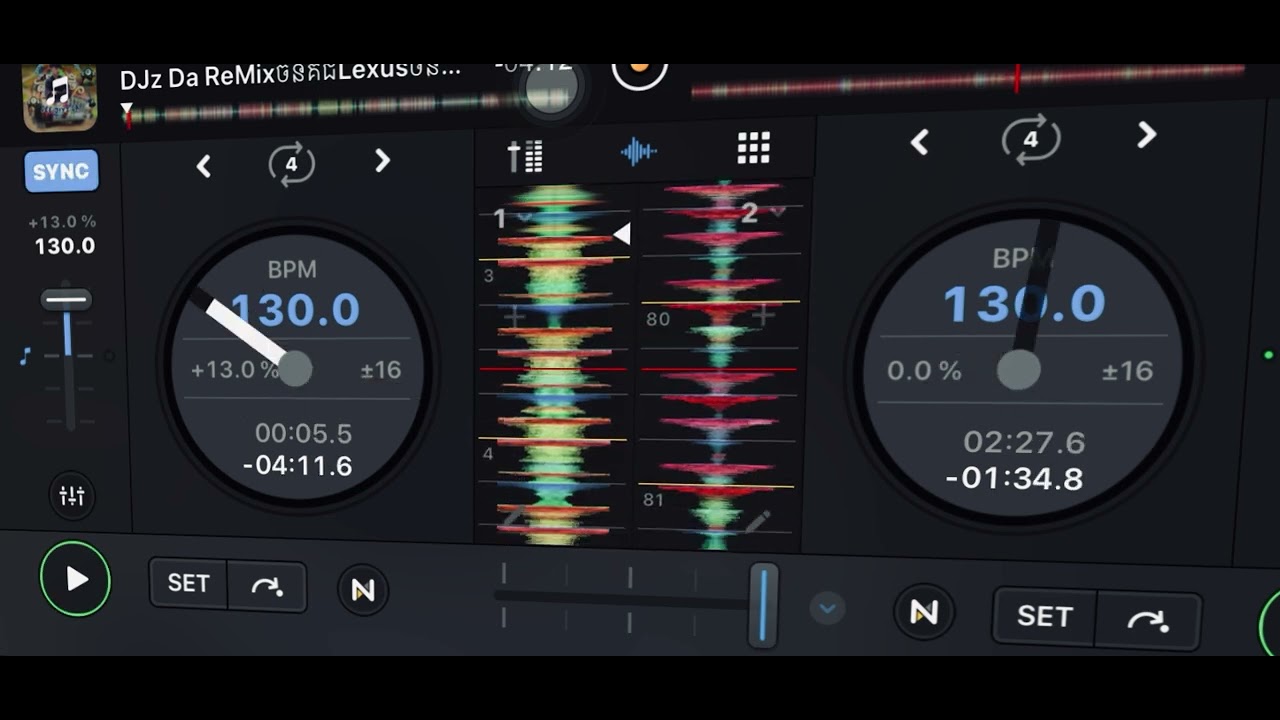Click elapsed time 00:05.5 on left deck
1280x720 pixels.
pyautogui.click(x=303, y=434)
